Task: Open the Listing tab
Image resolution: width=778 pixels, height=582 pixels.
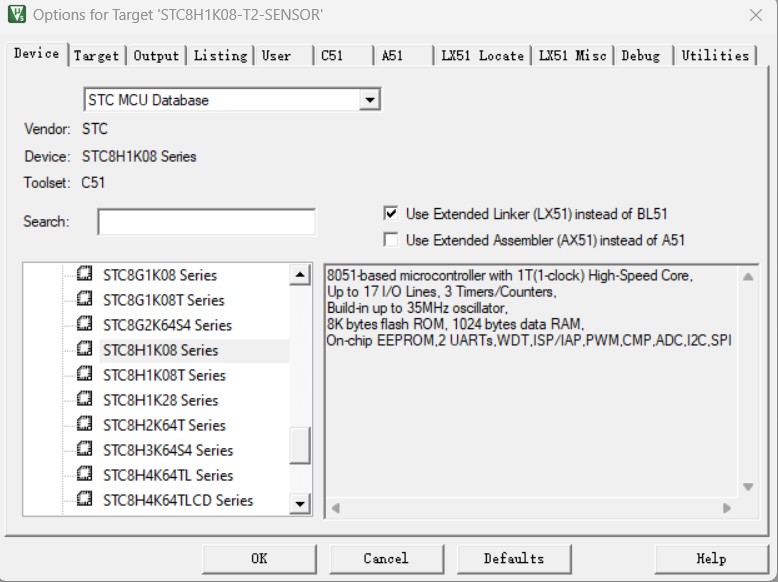Action: point(220,56)
